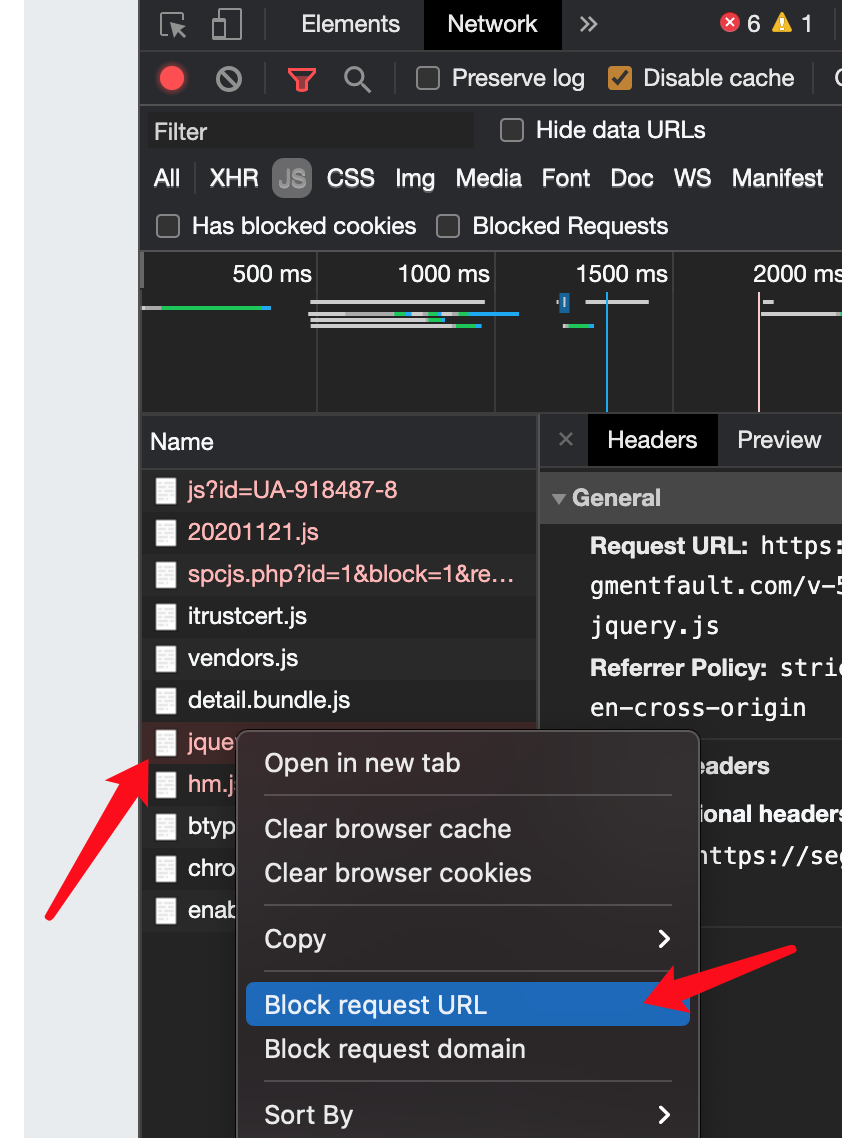Switch to the Preview tab
The width and height of the screenshot is (842, 1138).
tap(778, 440)
